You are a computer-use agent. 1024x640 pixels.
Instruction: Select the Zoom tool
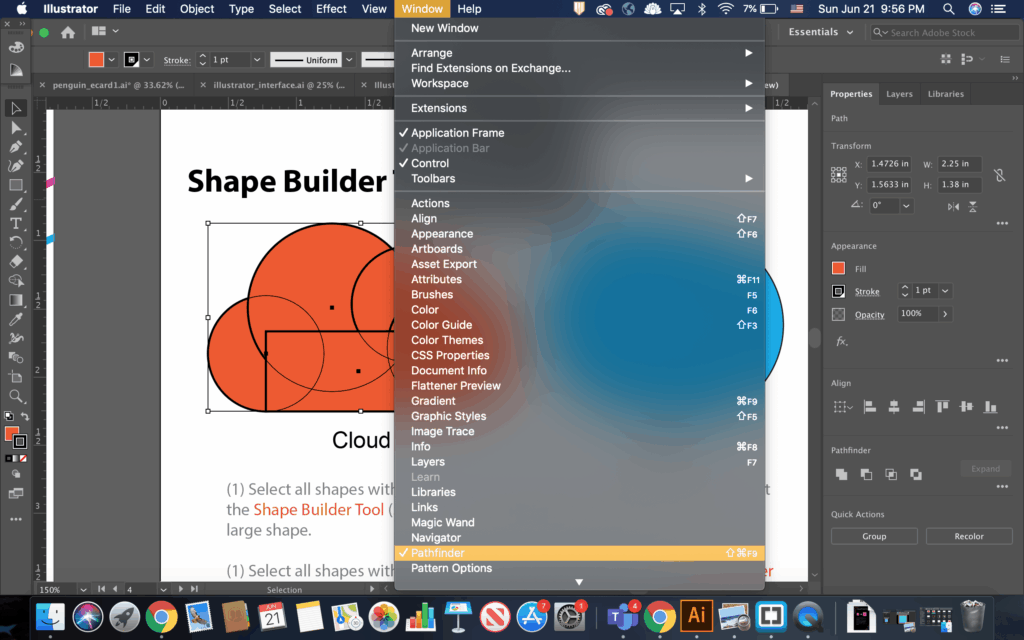(x=16, y=396)
